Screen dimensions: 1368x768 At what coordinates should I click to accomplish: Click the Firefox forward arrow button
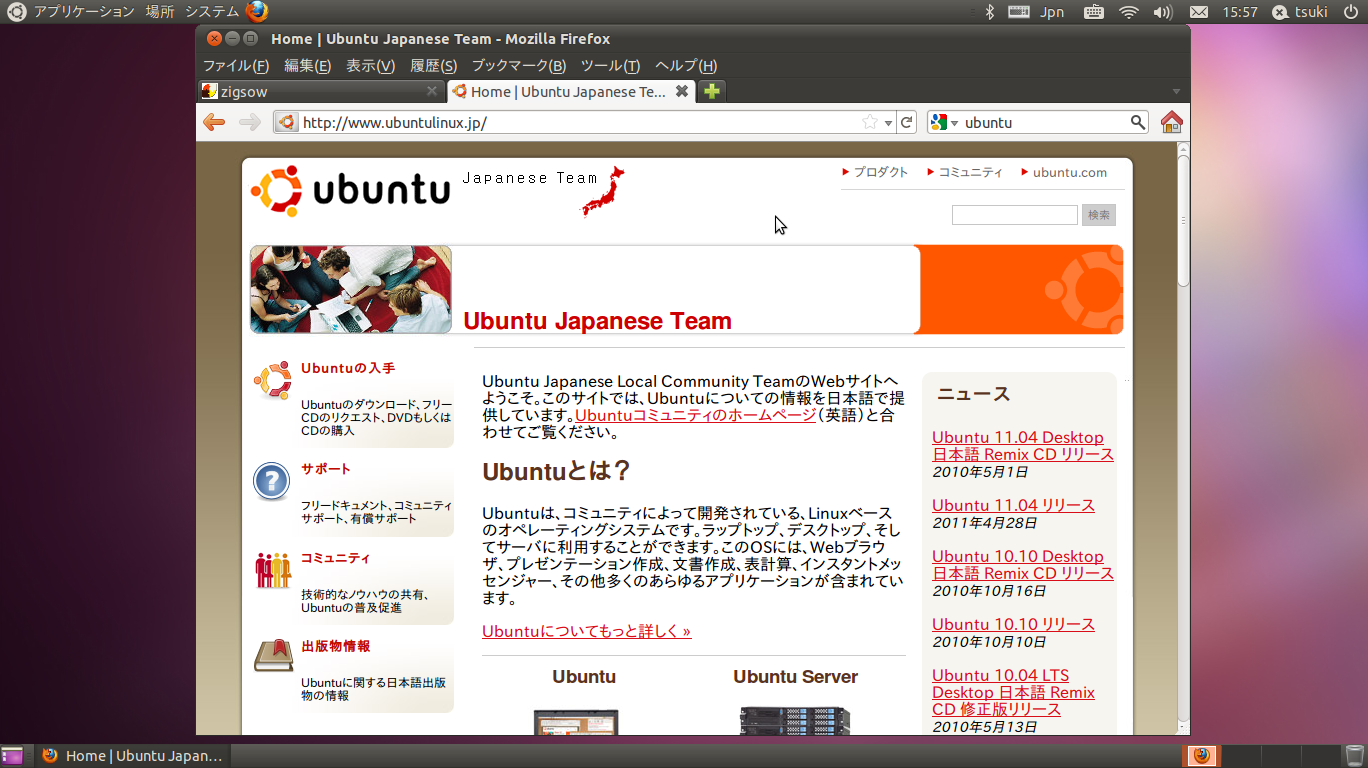(249, 122)
